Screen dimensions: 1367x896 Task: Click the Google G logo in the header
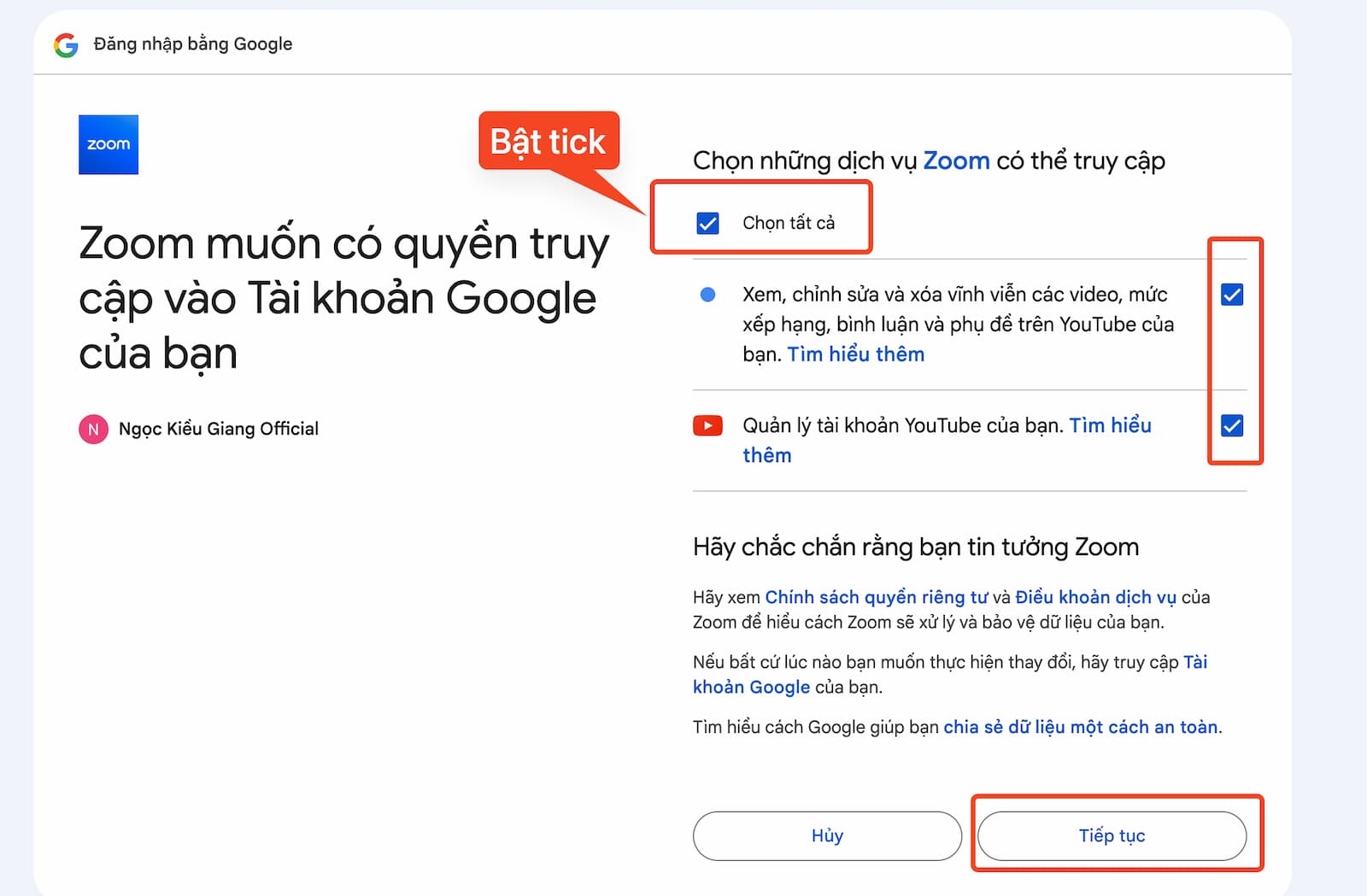(65, 44)
